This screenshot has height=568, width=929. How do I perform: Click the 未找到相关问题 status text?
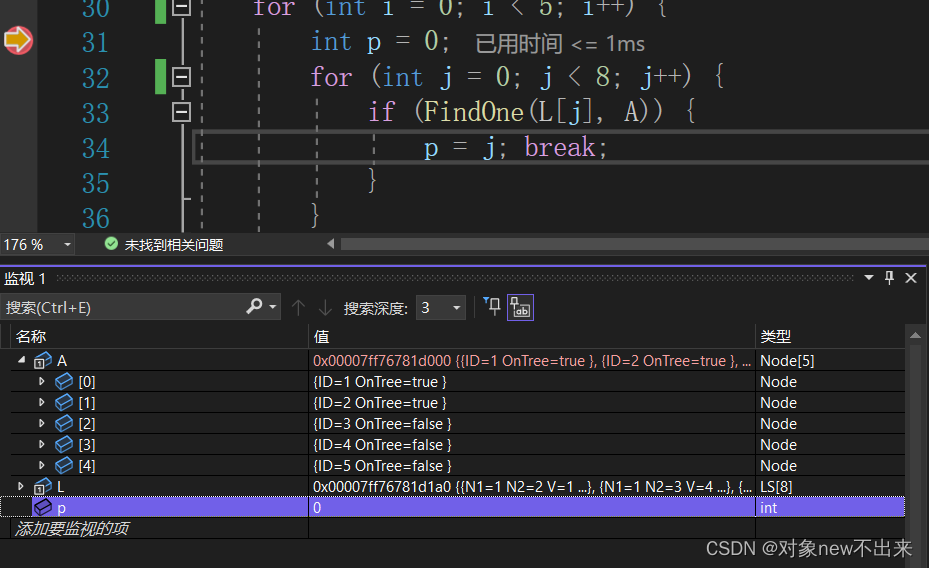pyautogui.click(x=174, y=245)
